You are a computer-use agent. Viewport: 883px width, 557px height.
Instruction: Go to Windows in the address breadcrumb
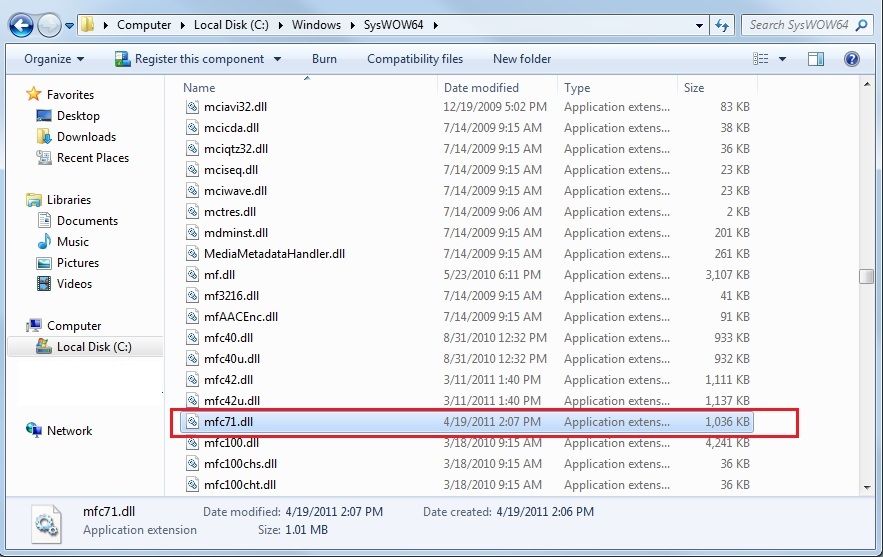pyautogui.click(x=316, y=25)
